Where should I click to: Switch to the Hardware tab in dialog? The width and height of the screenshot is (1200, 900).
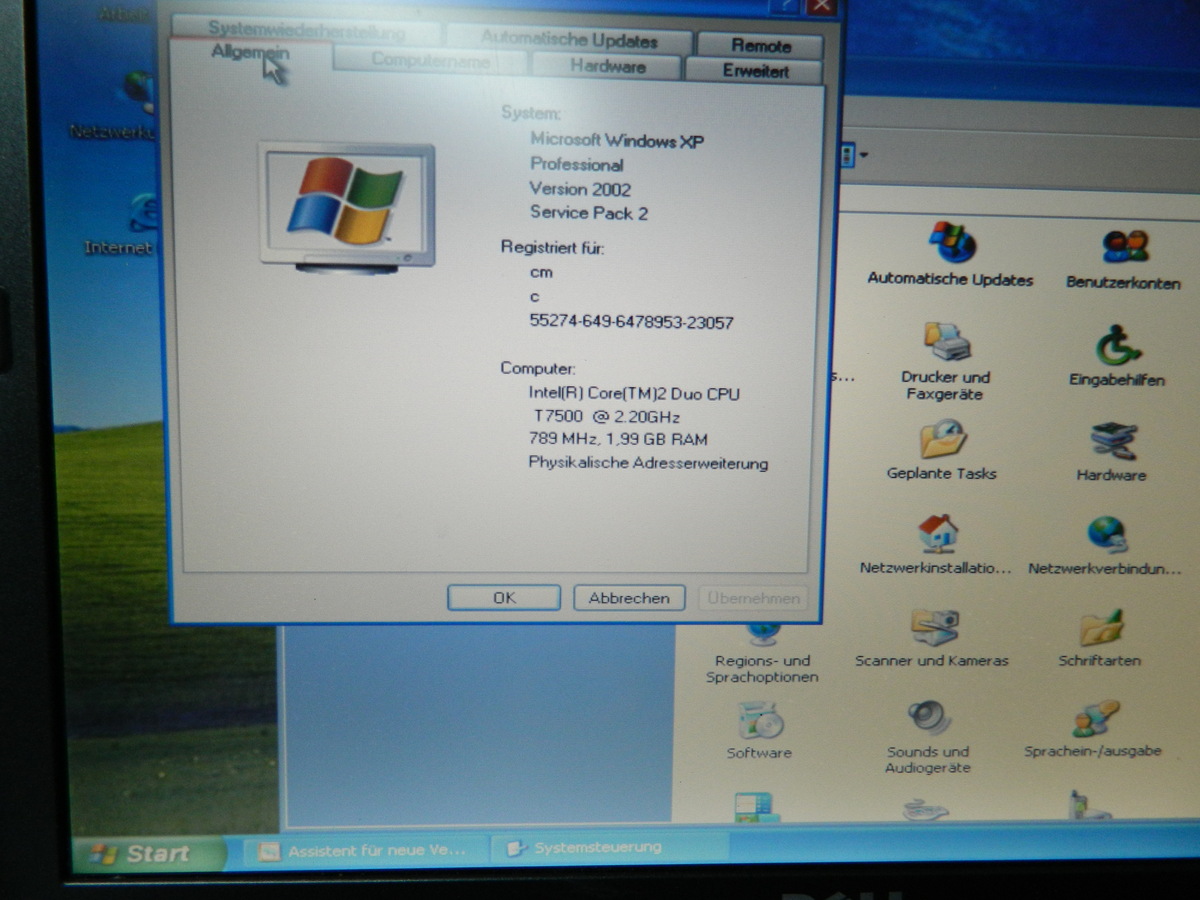point(607,67)
